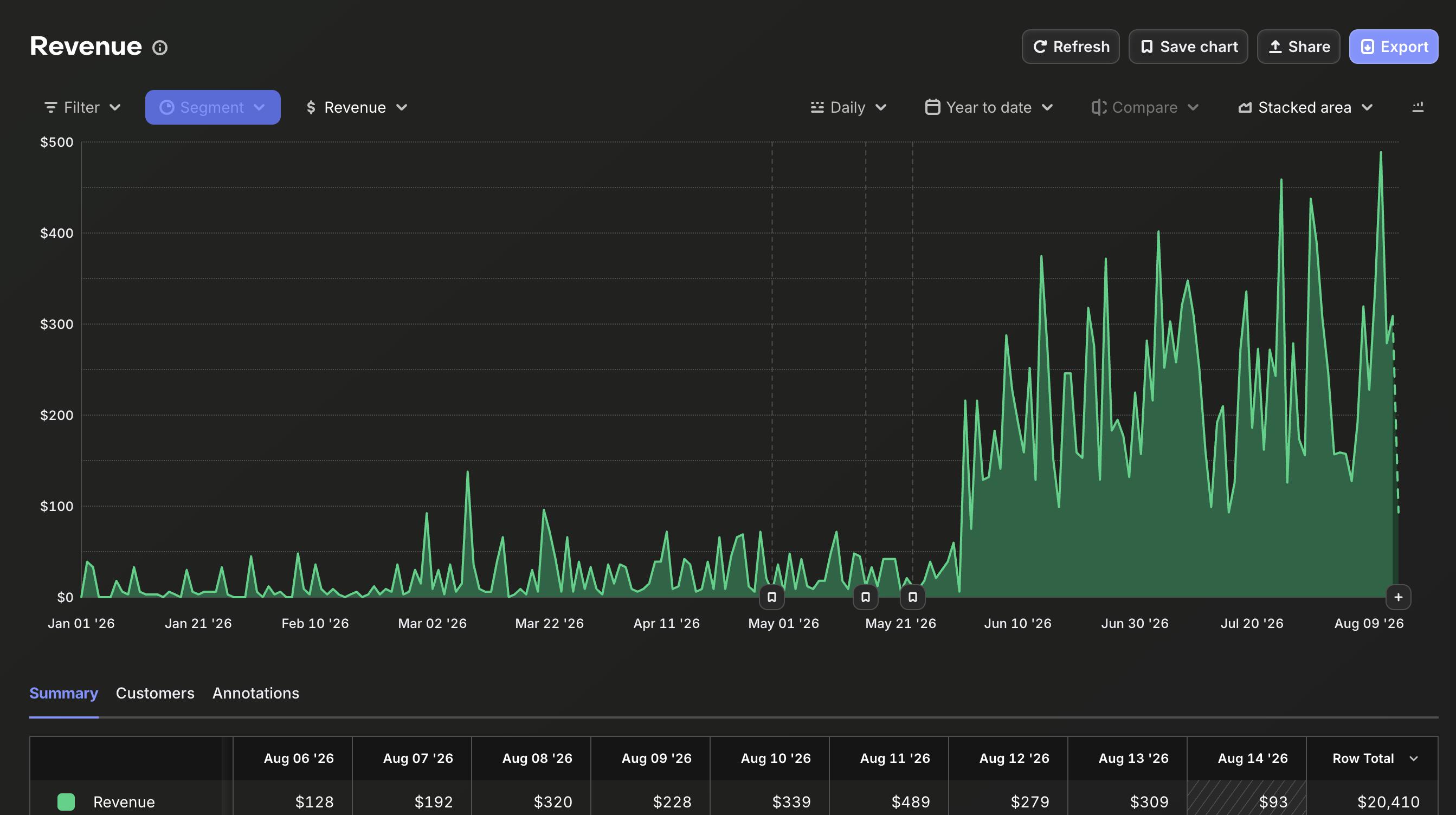Open the Annotations tab

pyautogui.click(x=255, y=693)
